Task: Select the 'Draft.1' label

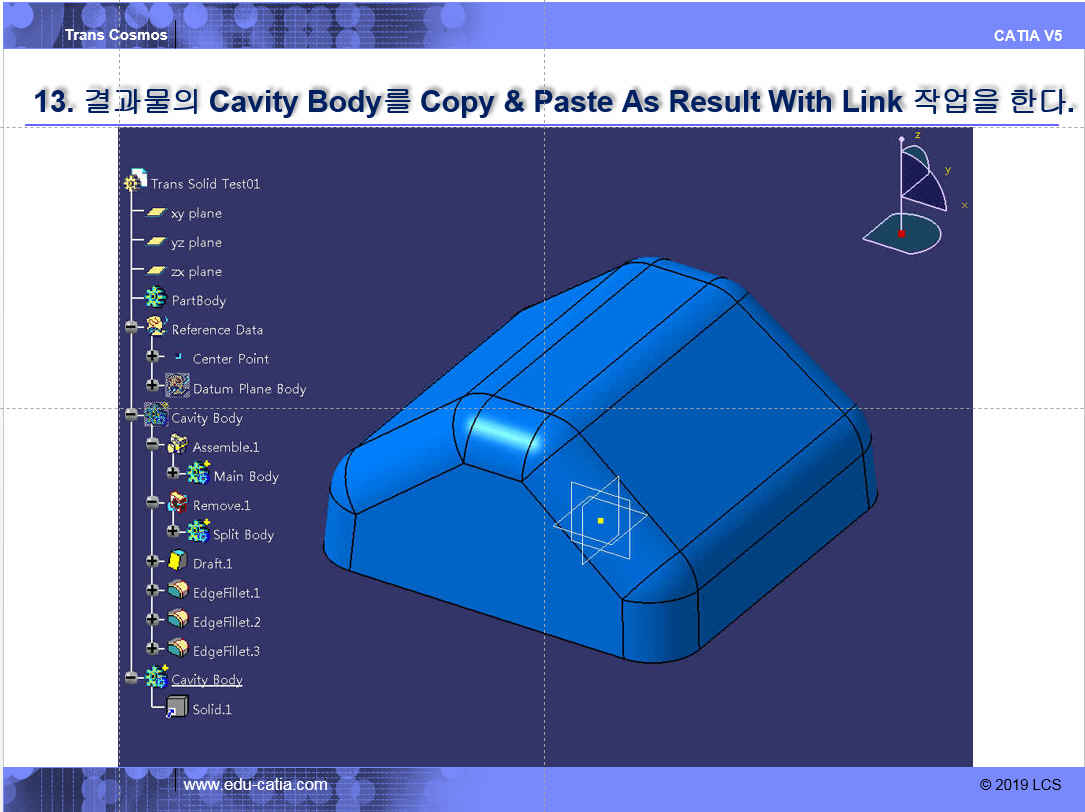Action: [x=212, y=564]
